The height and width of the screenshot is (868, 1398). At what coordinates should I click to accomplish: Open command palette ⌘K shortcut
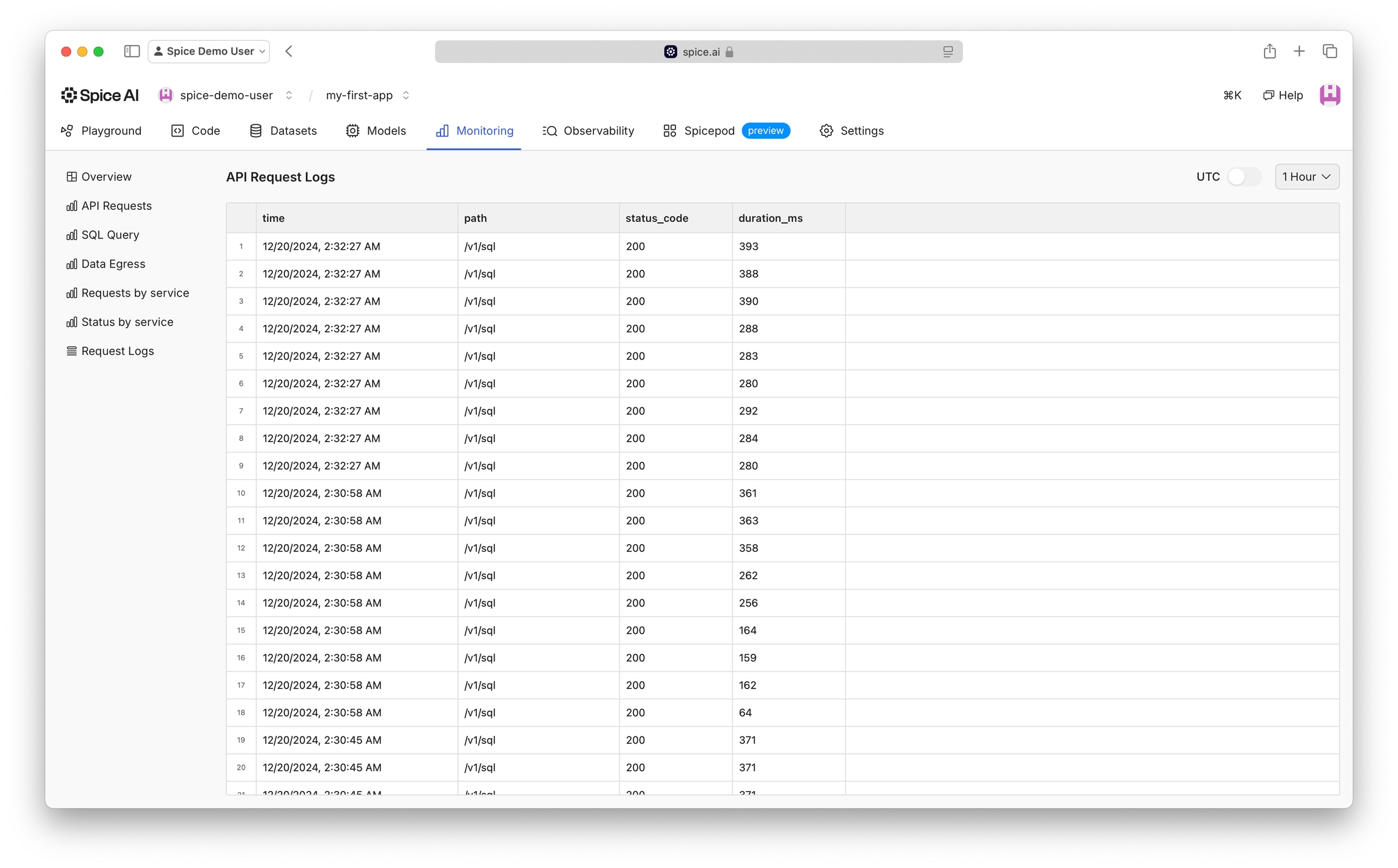point(1232,95)
